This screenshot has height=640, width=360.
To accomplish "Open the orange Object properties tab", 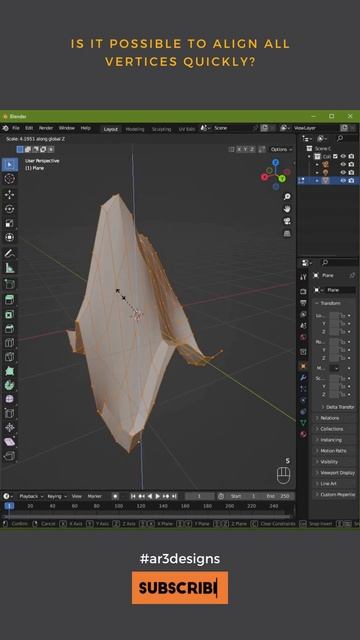I will coord(303,366).
